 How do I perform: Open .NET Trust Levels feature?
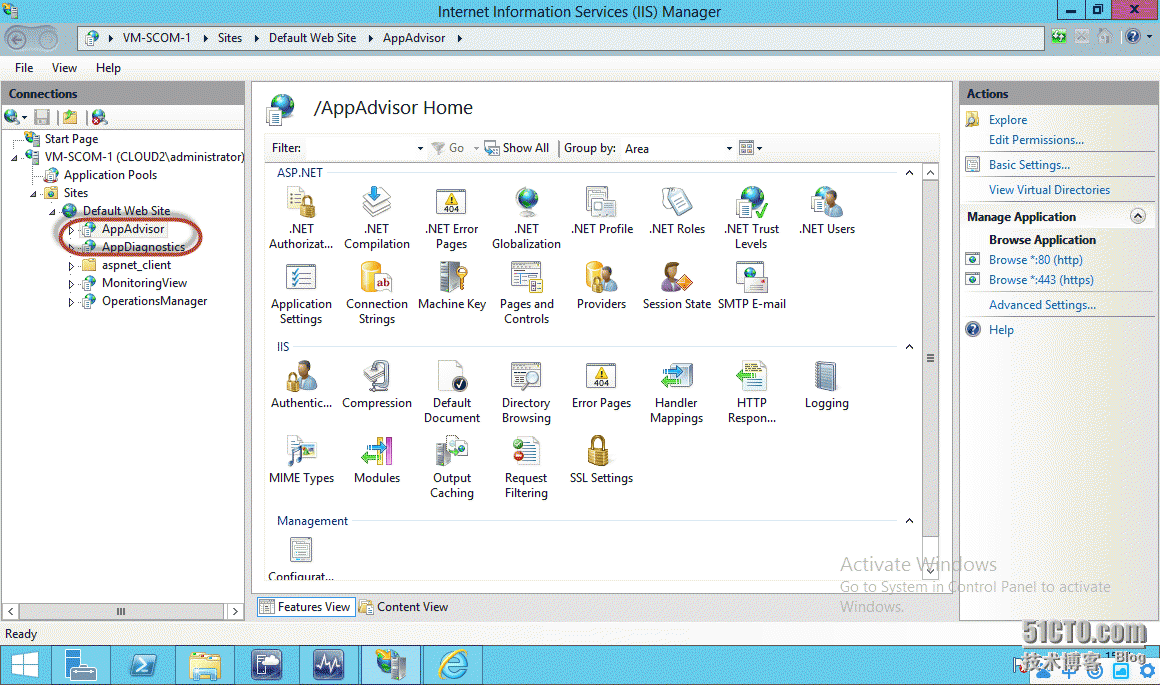tap(752, 217)
